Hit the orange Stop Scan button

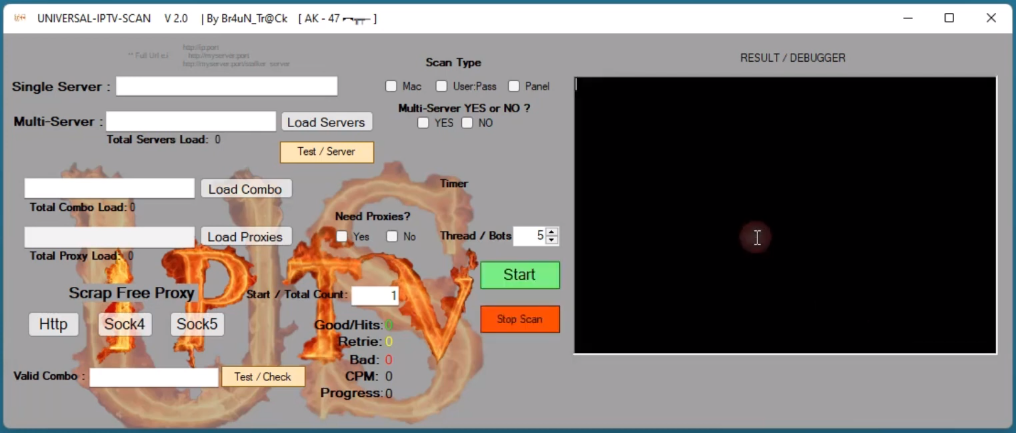520,319
